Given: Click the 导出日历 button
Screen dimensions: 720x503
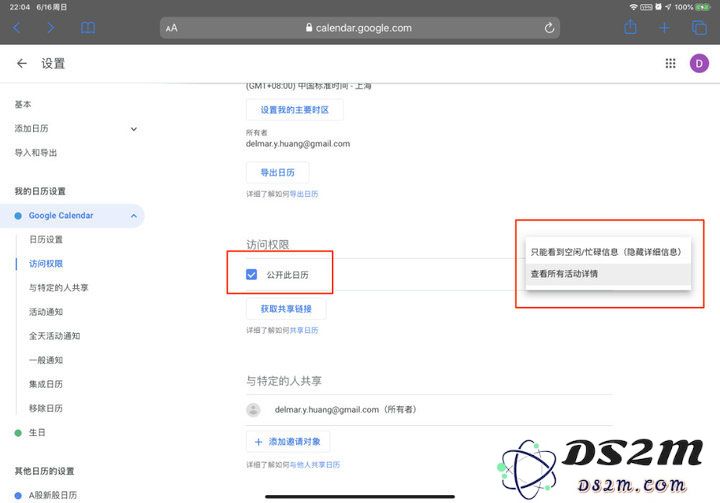Looking at the screenshot, I should 277,173.
